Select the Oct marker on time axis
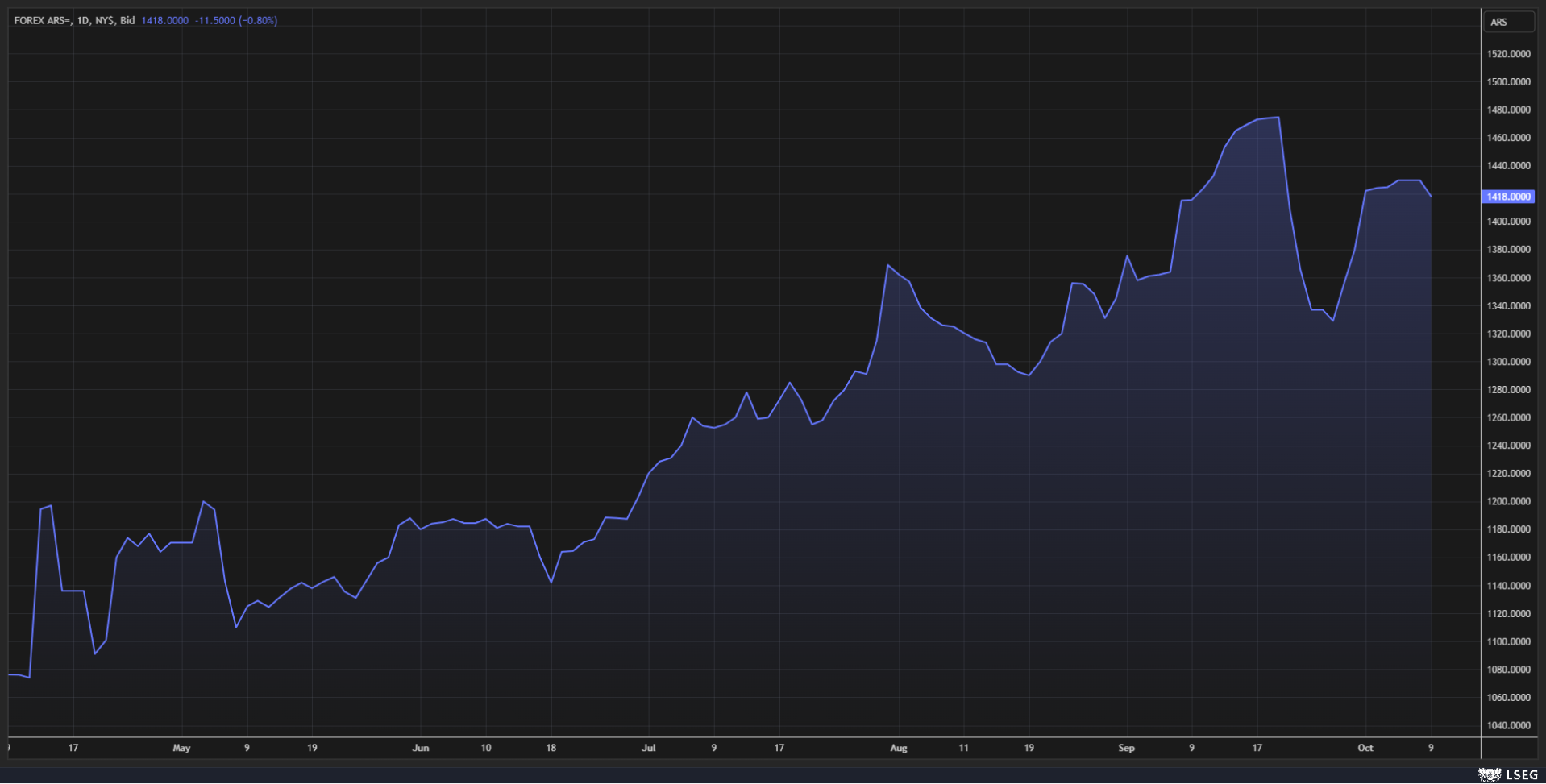The height and width of the screenshot is (784, 1546). pyautogui.click(x=1365, y=748)
